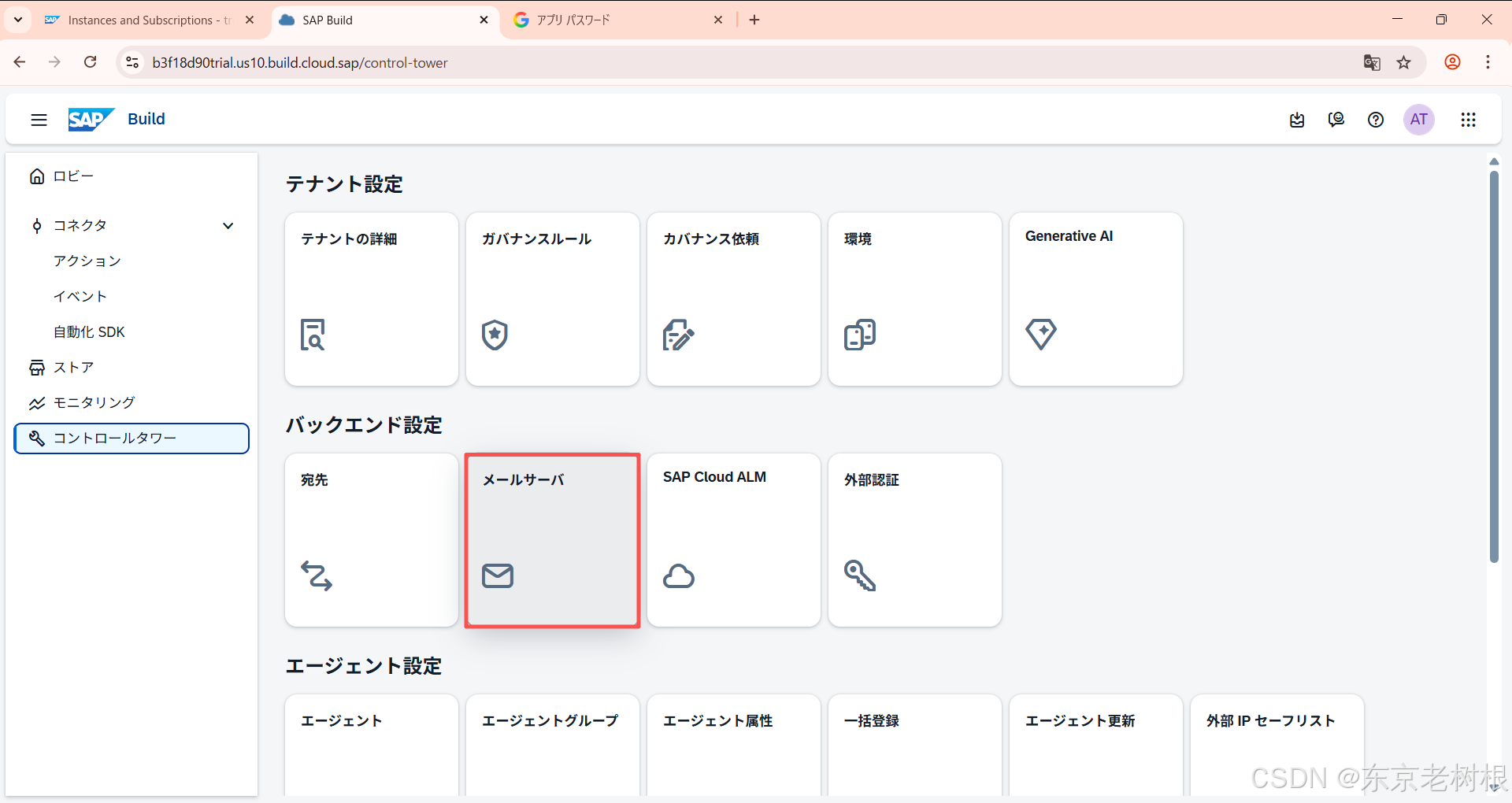The image size is (1512, 803).
Task: Open the product switcher grid icon
Action: click(1468, 120)
